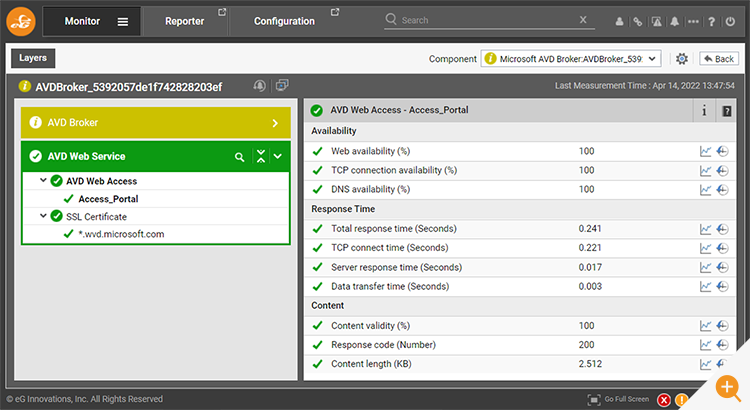The width and height of the screenshot is (750, 410).
Task: Search within AVD Web Service layer
Action: coord(240,157)
